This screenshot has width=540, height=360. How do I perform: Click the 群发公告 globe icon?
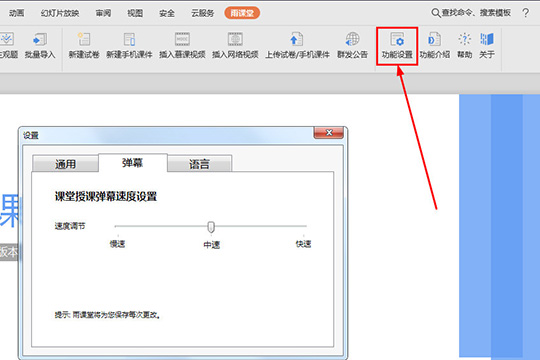tap(352, 39)
